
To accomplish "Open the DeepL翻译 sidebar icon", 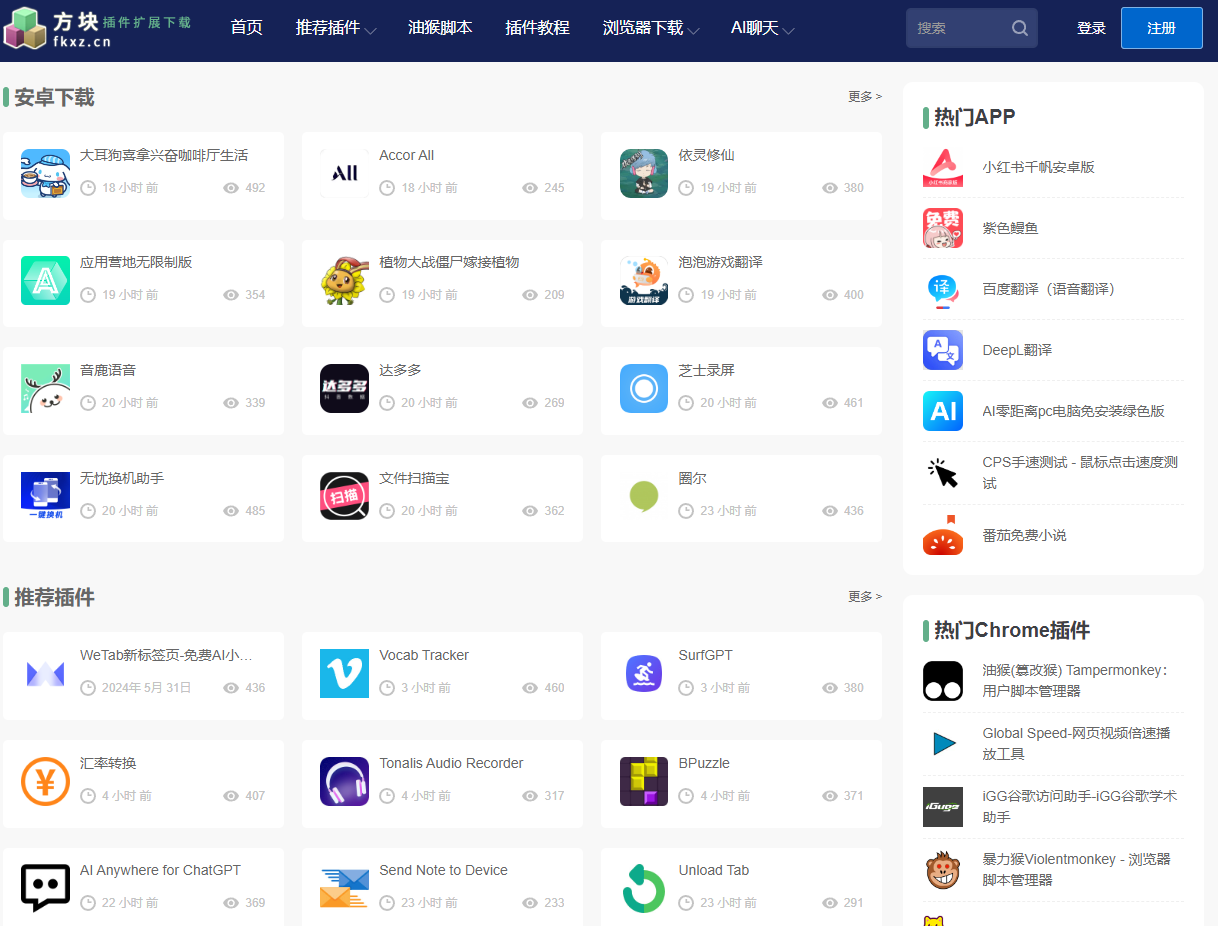I will 943,350.
